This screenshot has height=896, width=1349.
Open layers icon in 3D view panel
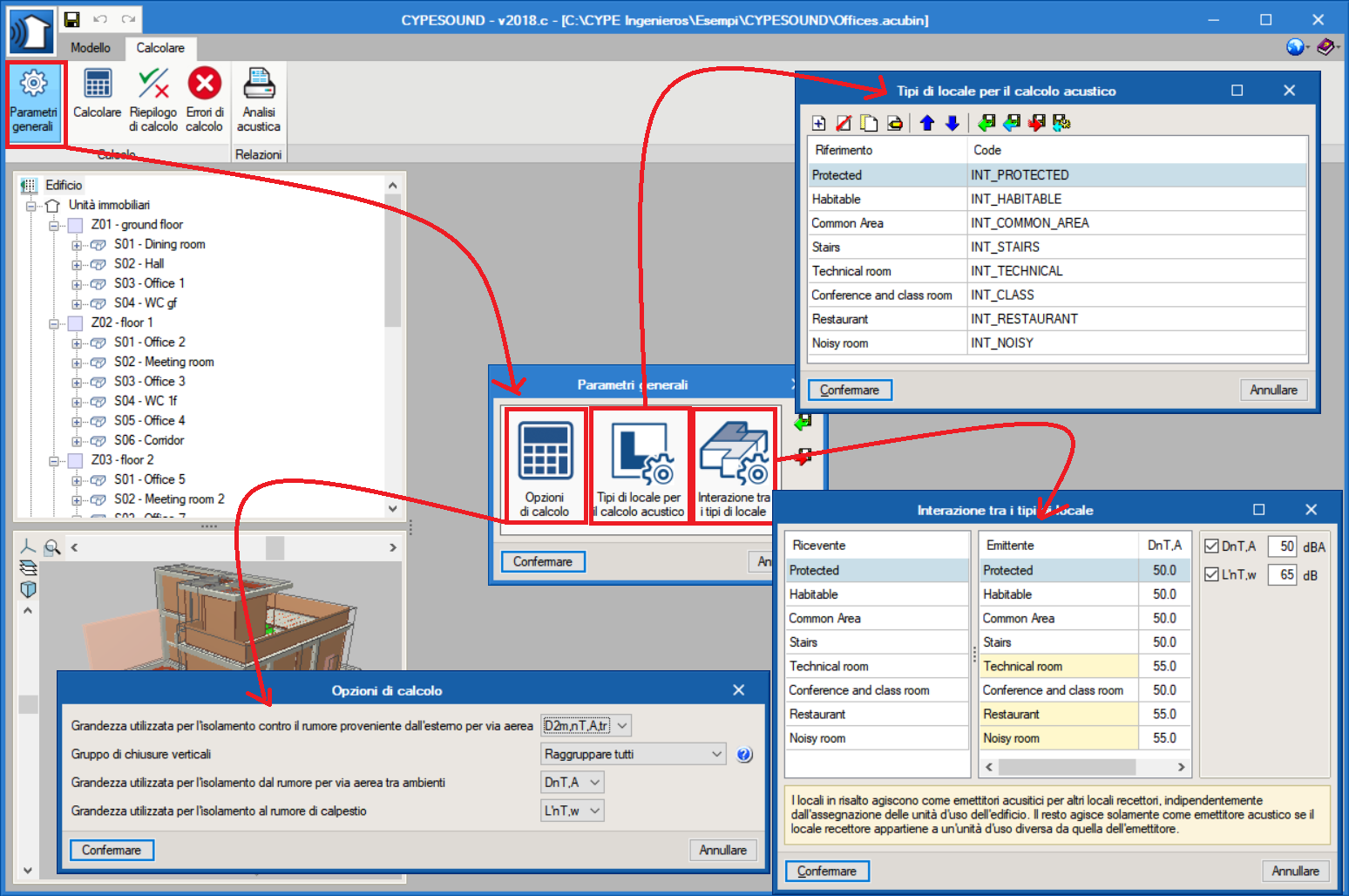tap(28, 568)
